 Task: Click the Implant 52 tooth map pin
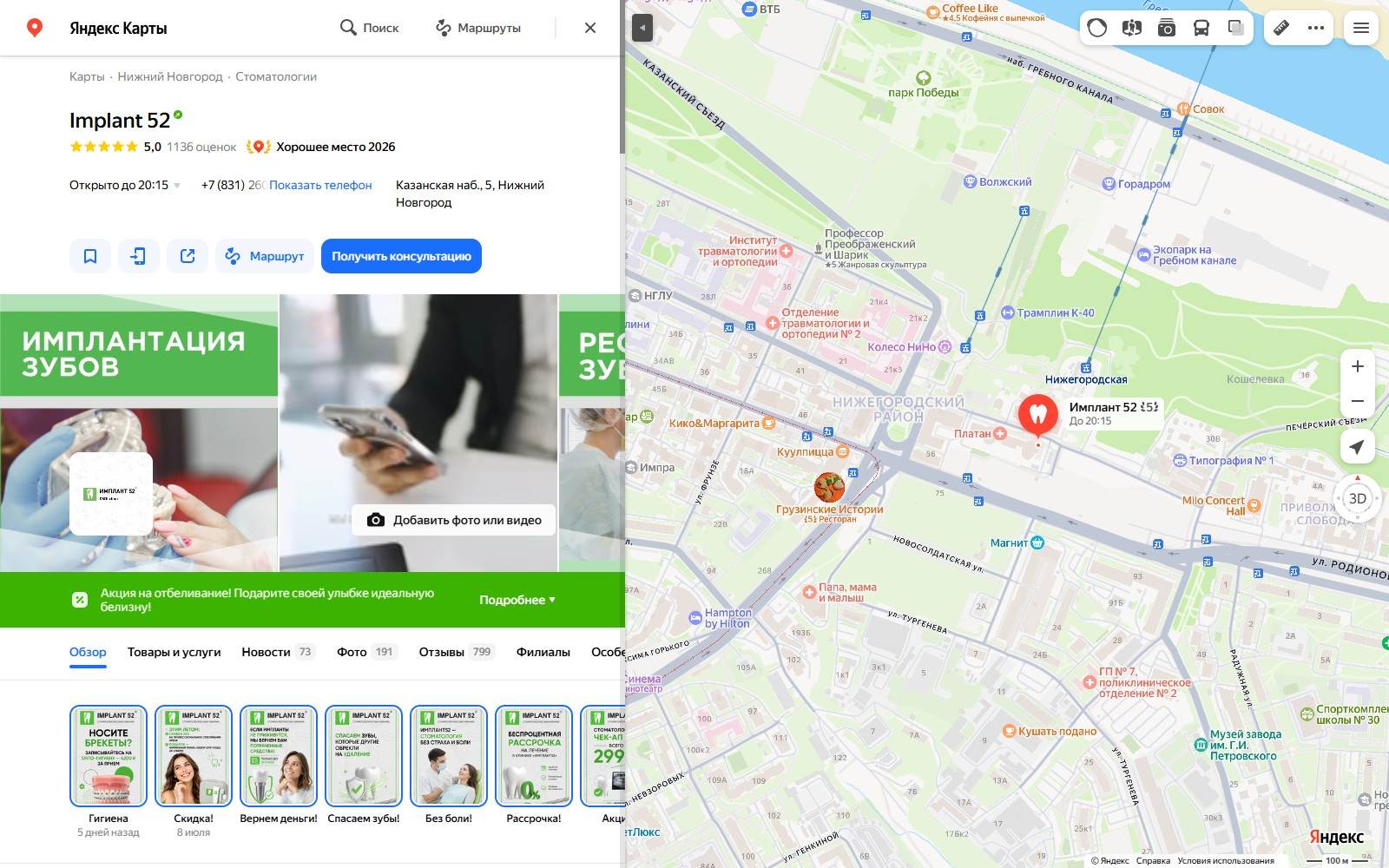[x=1038, y=414]
